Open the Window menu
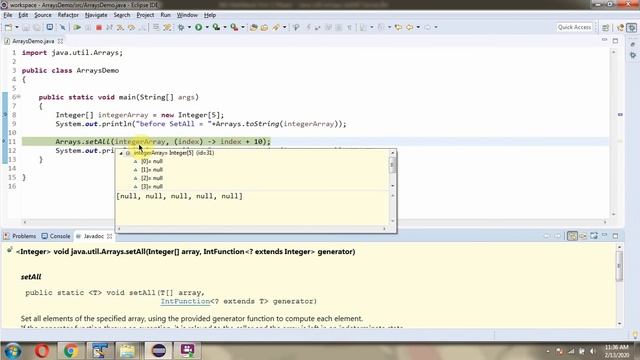This screenshot has height=360, width=640. pyautogui.click(x=187, y=15)
